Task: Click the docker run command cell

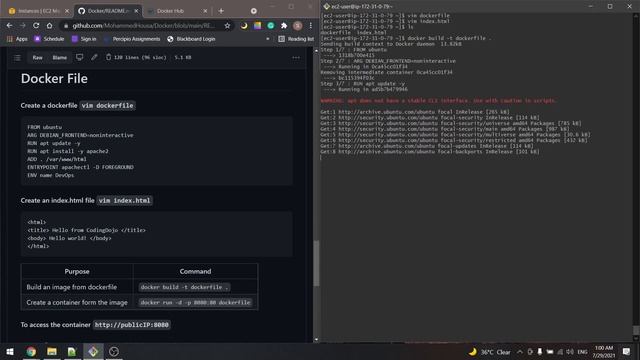Action: click(196, 302)
